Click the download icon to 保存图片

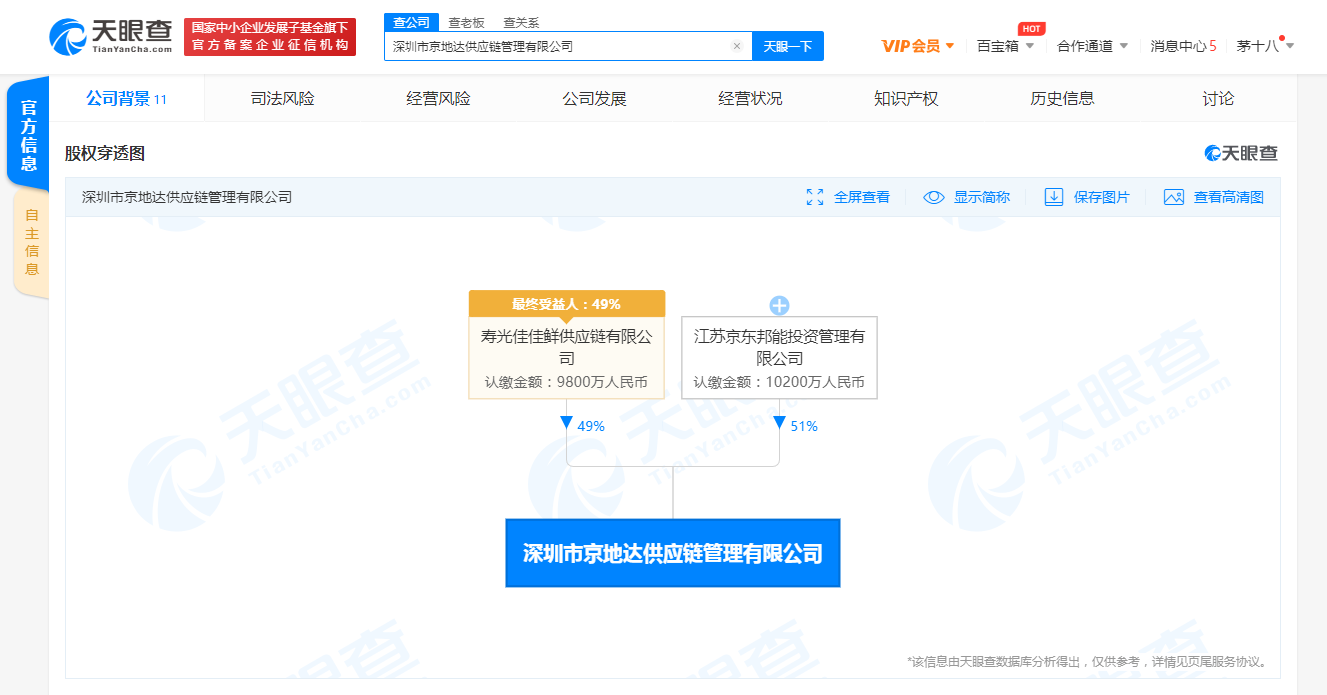click(1053, 197)
